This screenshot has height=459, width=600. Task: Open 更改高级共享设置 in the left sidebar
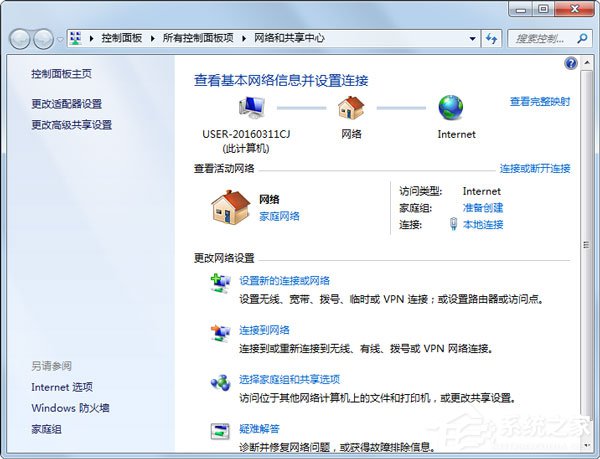click(x=71, y=125)
